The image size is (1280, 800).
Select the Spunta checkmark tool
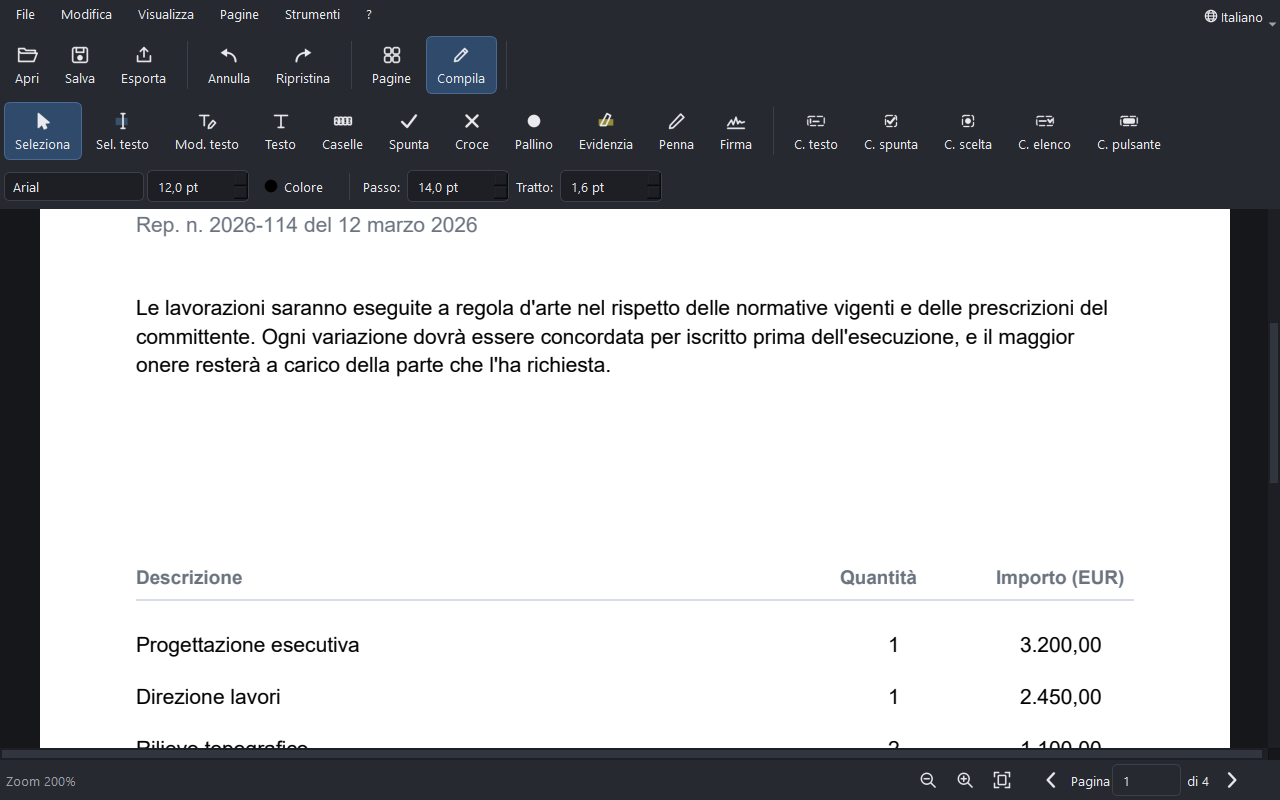point(409,131)
